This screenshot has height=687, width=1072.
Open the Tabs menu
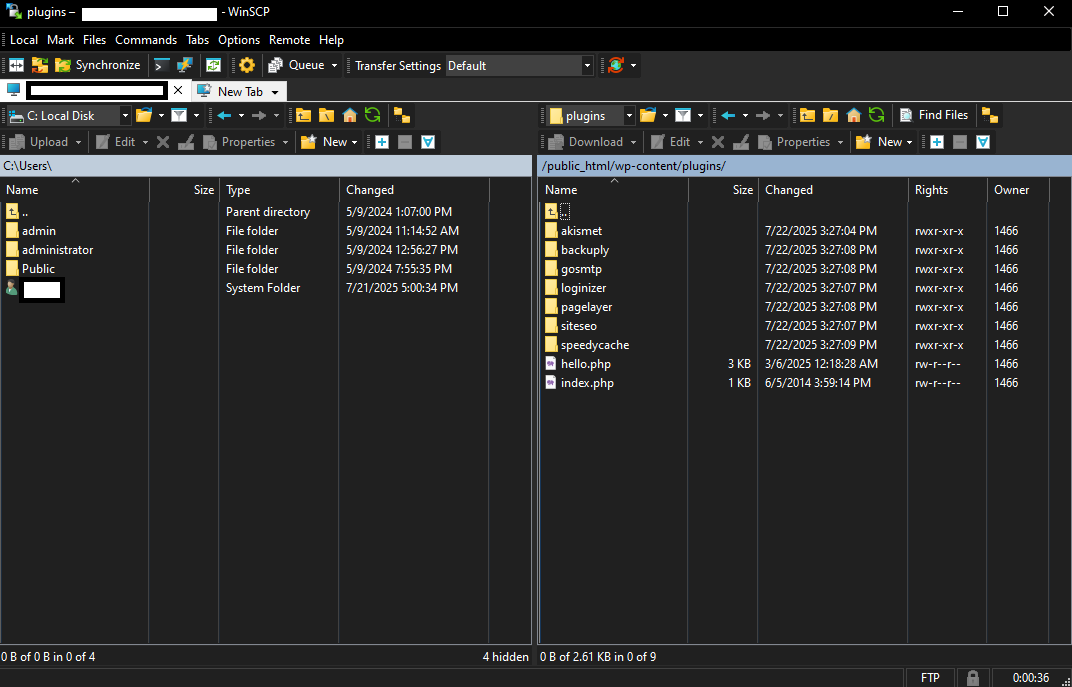(198, 40)
